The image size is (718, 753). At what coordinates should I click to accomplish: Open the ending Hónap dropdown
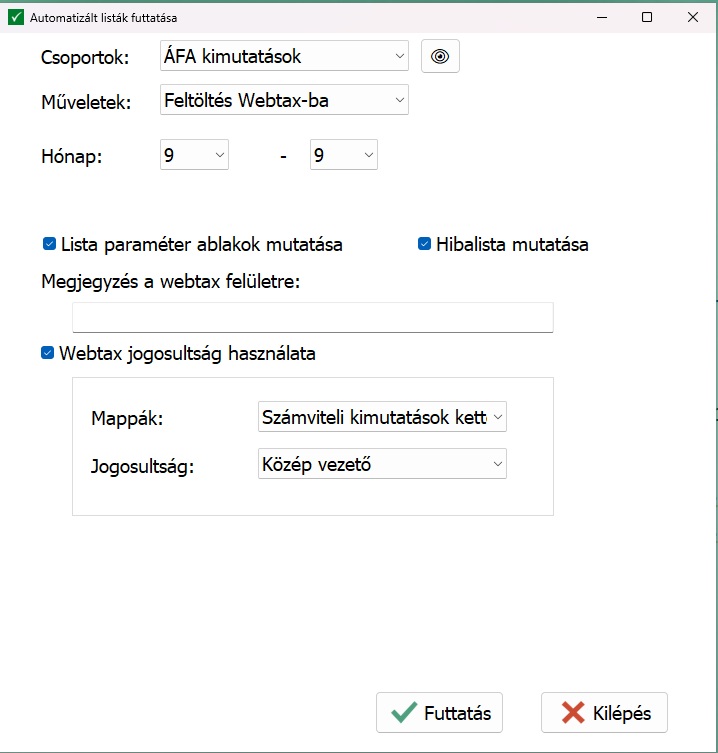343,156
